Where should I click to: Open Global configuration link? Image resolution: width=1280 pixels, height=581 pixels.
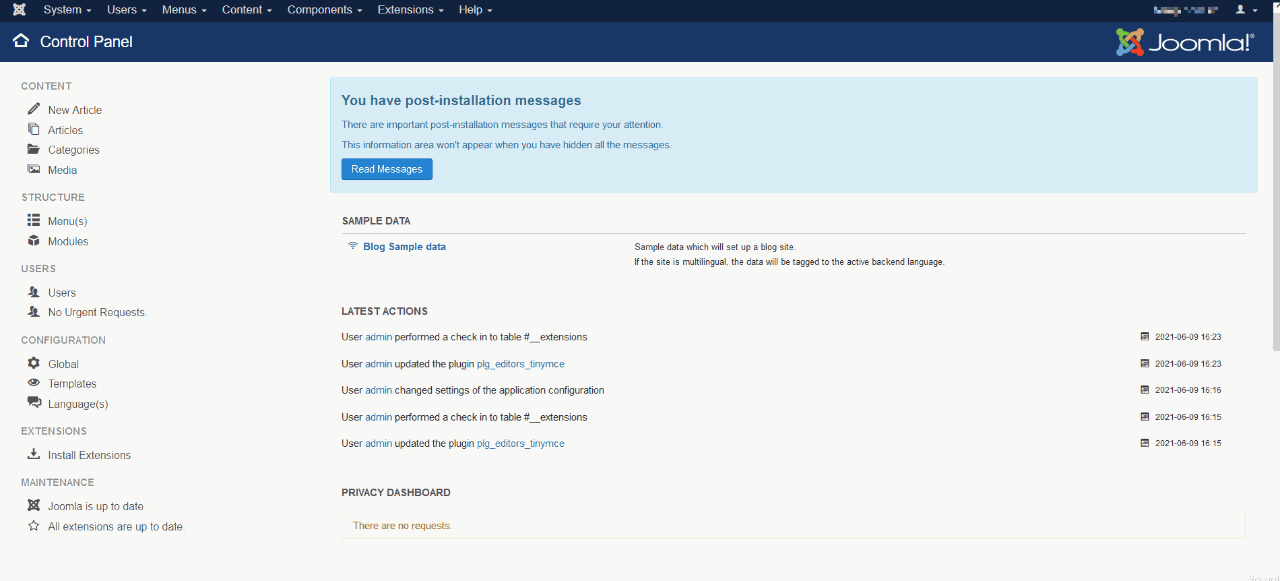tap(63, 364)
